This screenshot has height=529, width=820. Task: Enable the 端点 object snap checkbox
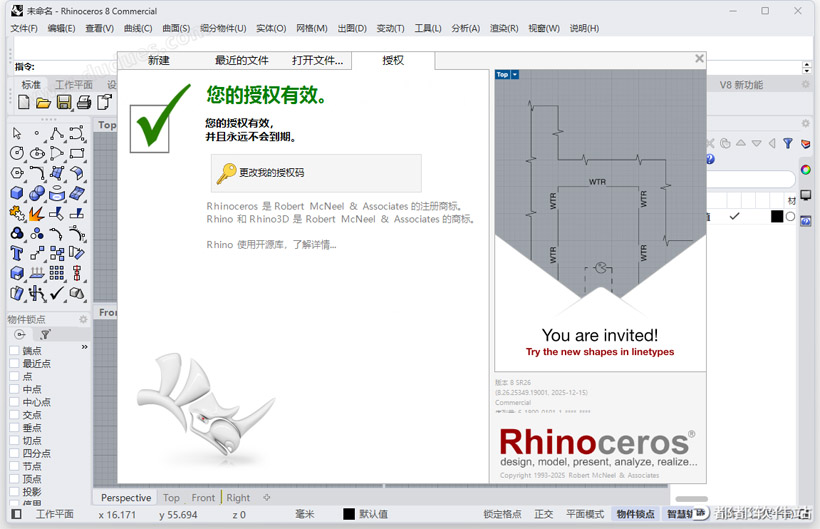pos(15,351)
